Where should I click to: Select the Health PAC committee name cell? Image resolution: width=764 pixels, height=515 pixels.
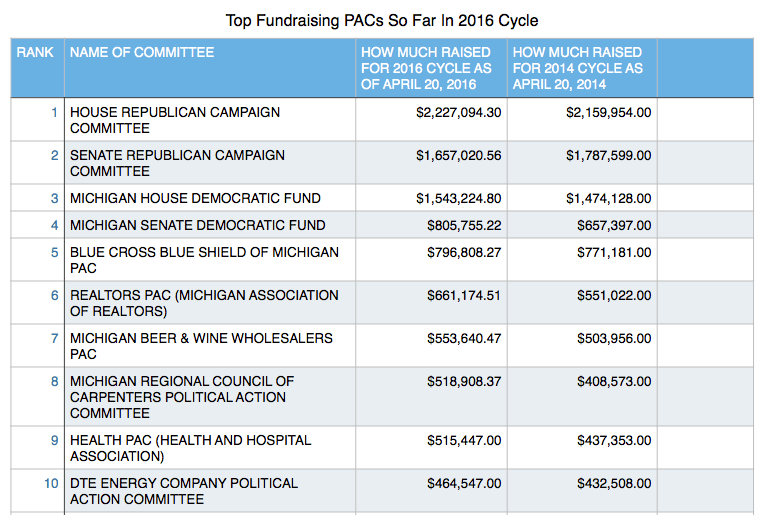coord(190,448)
